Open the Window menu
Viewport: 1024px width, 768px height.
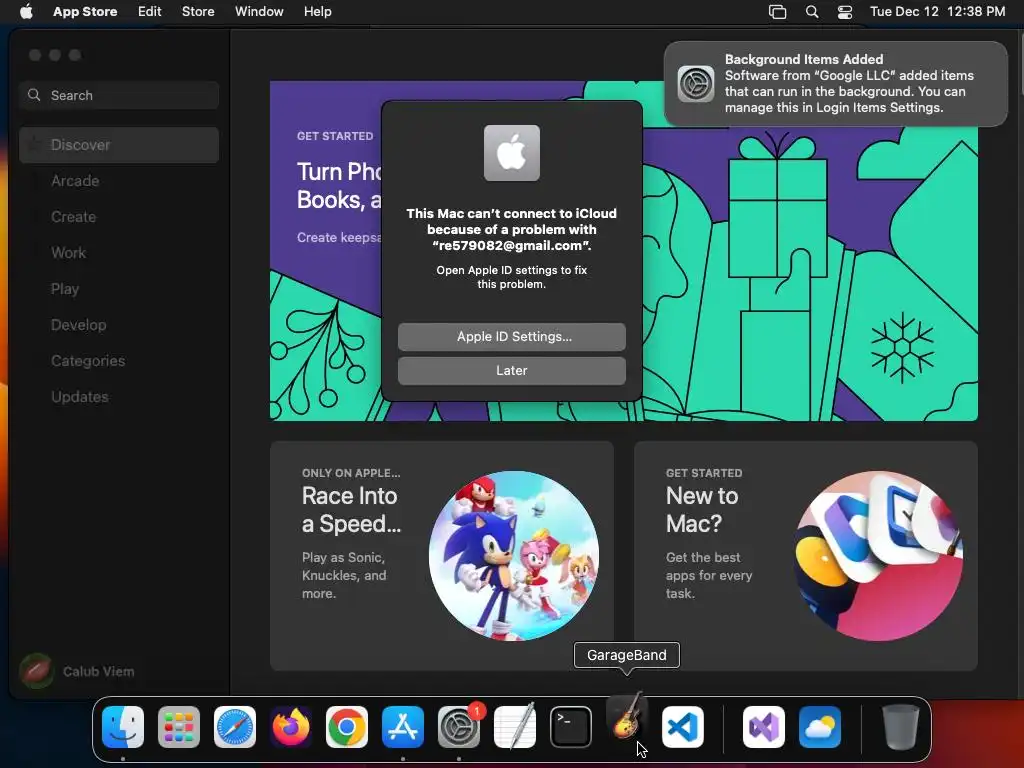(259, 12)
